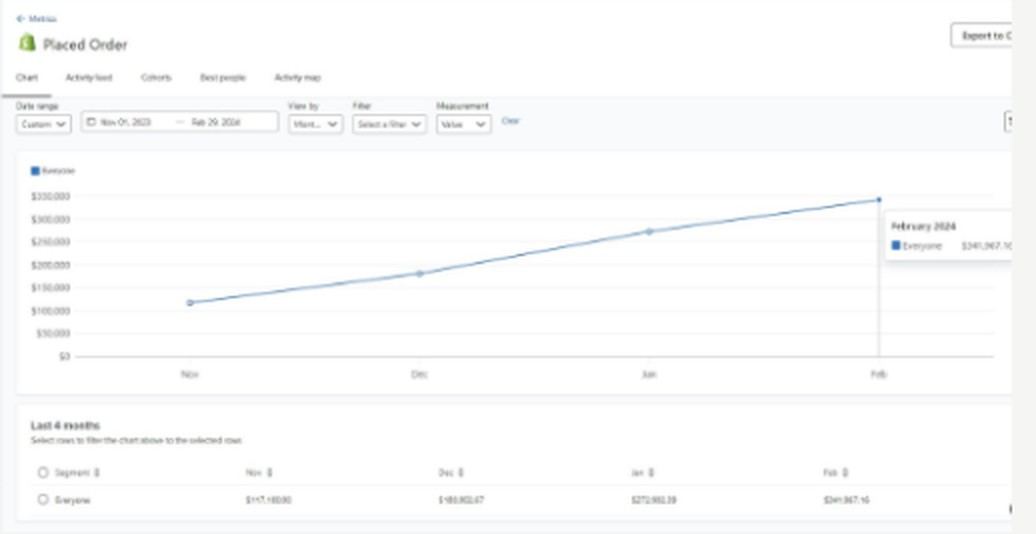Image resolution: width=1036 pixels, height=534 pixels.
Task: Click the November data point on the chart
Action: (190, 303)
